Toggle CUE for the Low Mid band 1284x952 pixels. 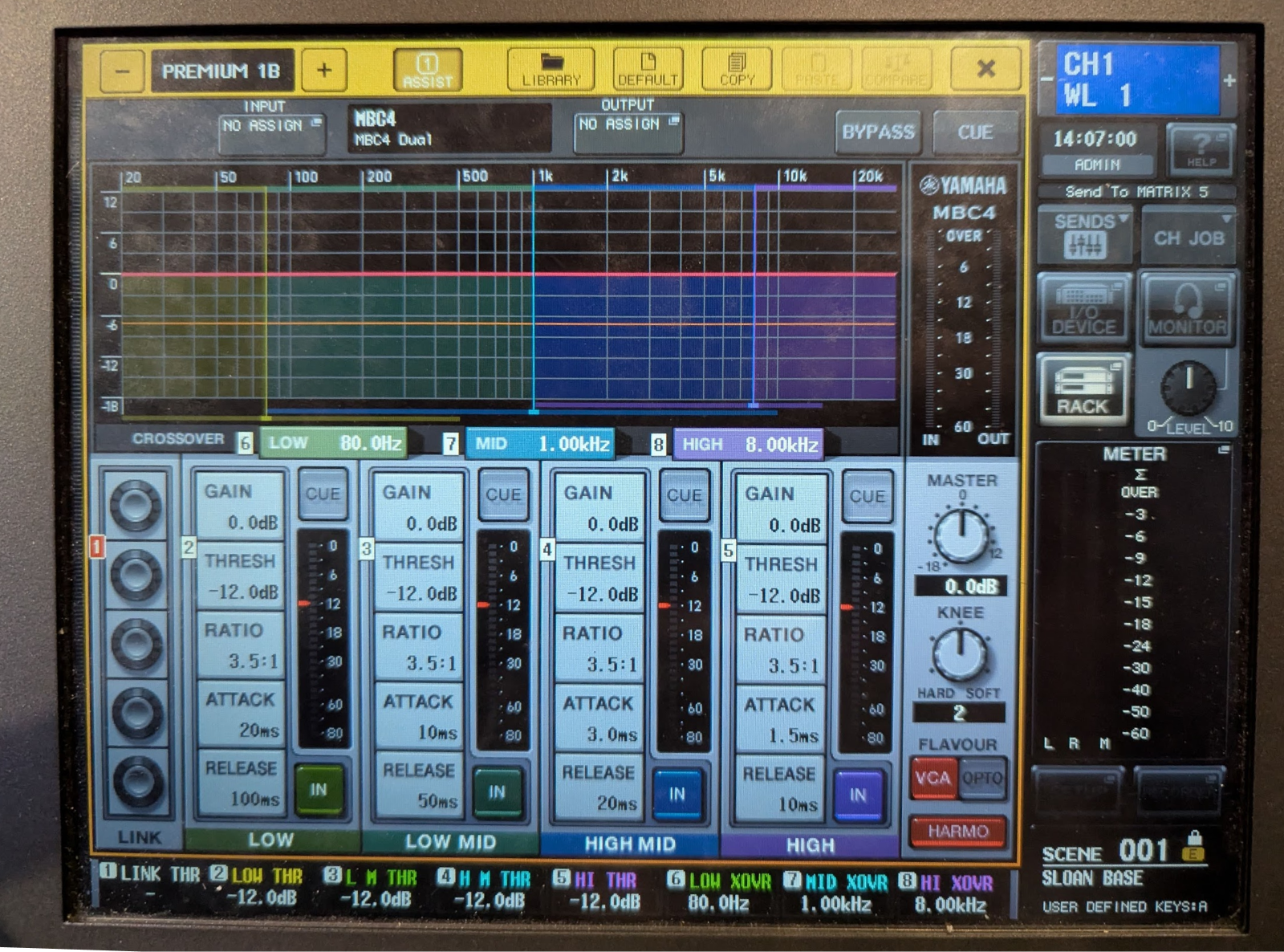point(503,495)
